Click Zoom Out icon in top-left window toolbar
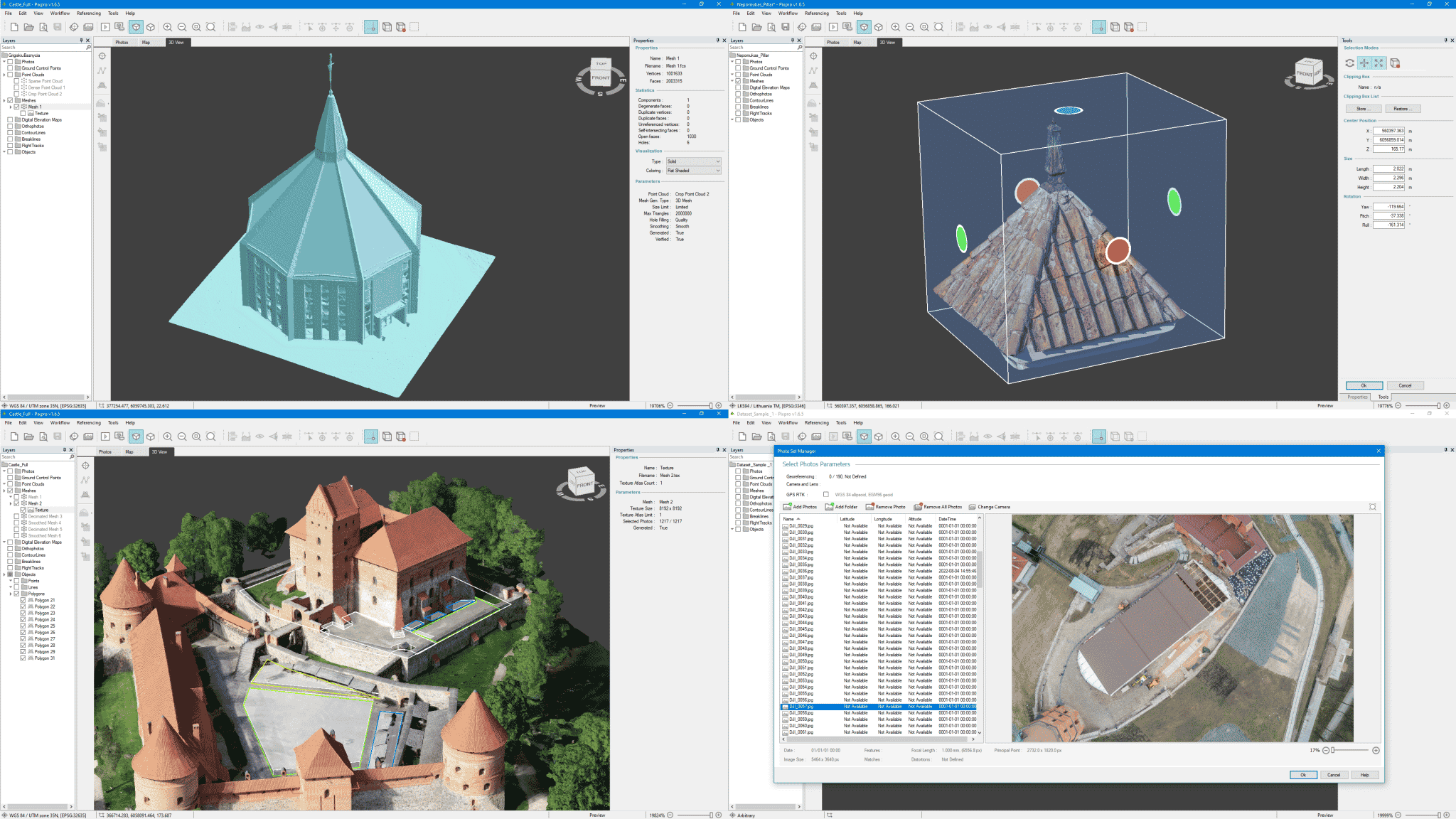This screenshot has height=819, width=1456. 182,27
